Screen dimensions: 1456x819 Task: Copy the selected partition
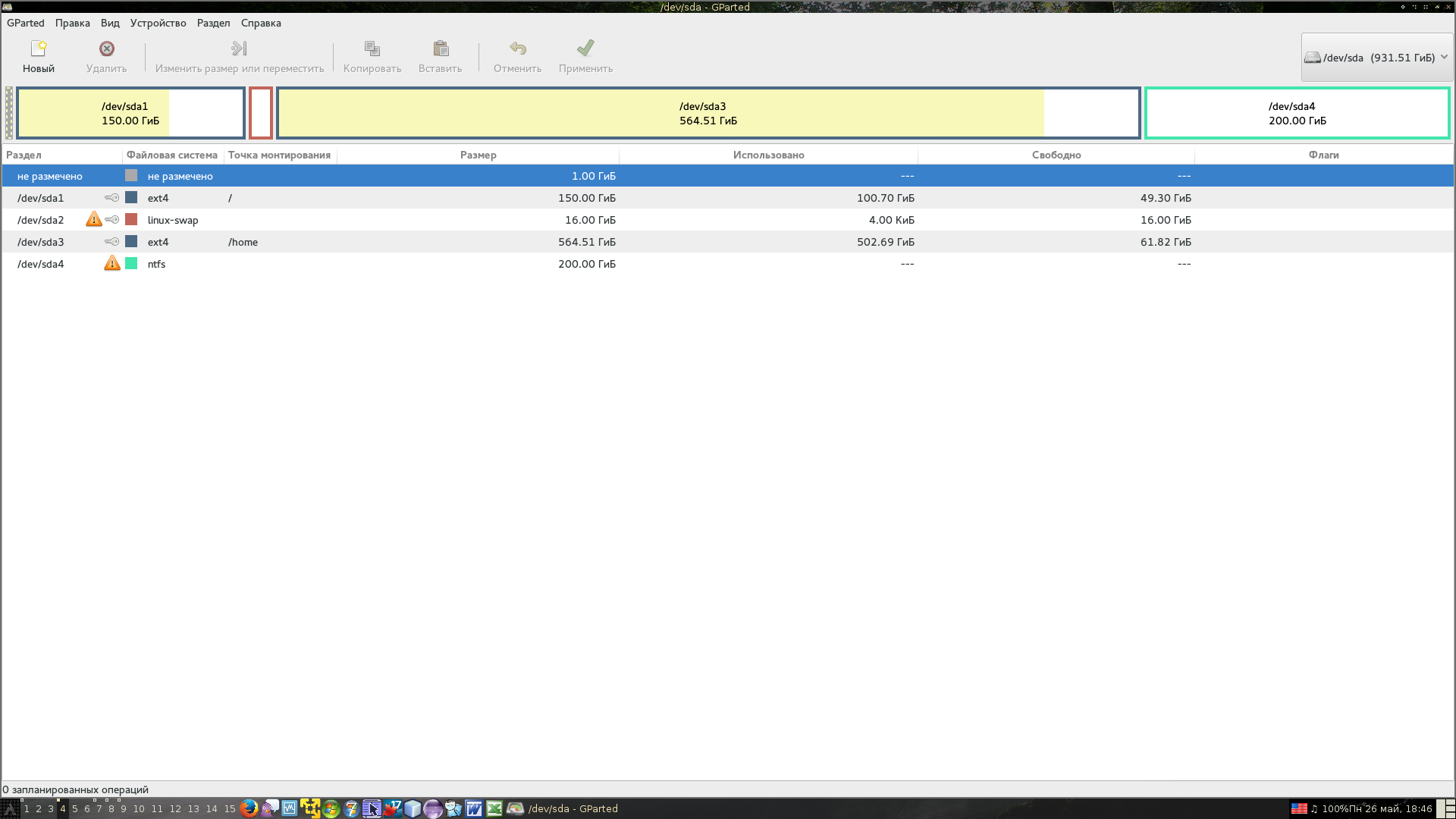[x=371, y=55]
